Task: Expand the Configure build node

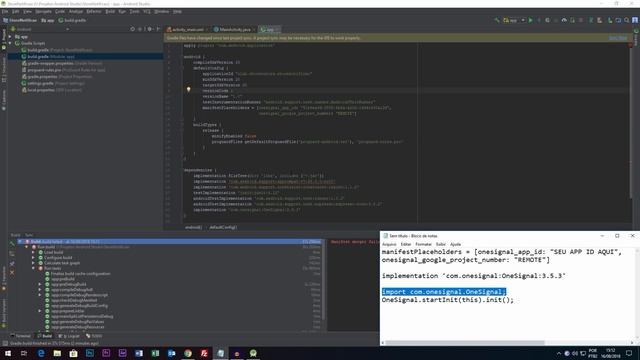Action: [33, 258]
